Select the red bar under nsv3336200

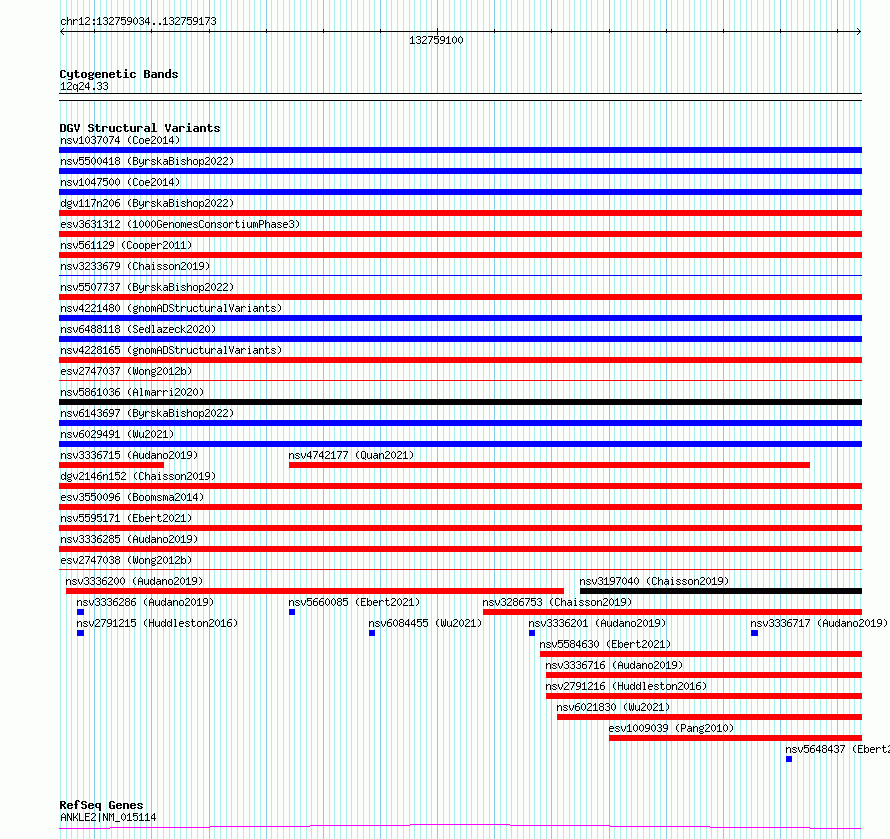tap(315, 591)
